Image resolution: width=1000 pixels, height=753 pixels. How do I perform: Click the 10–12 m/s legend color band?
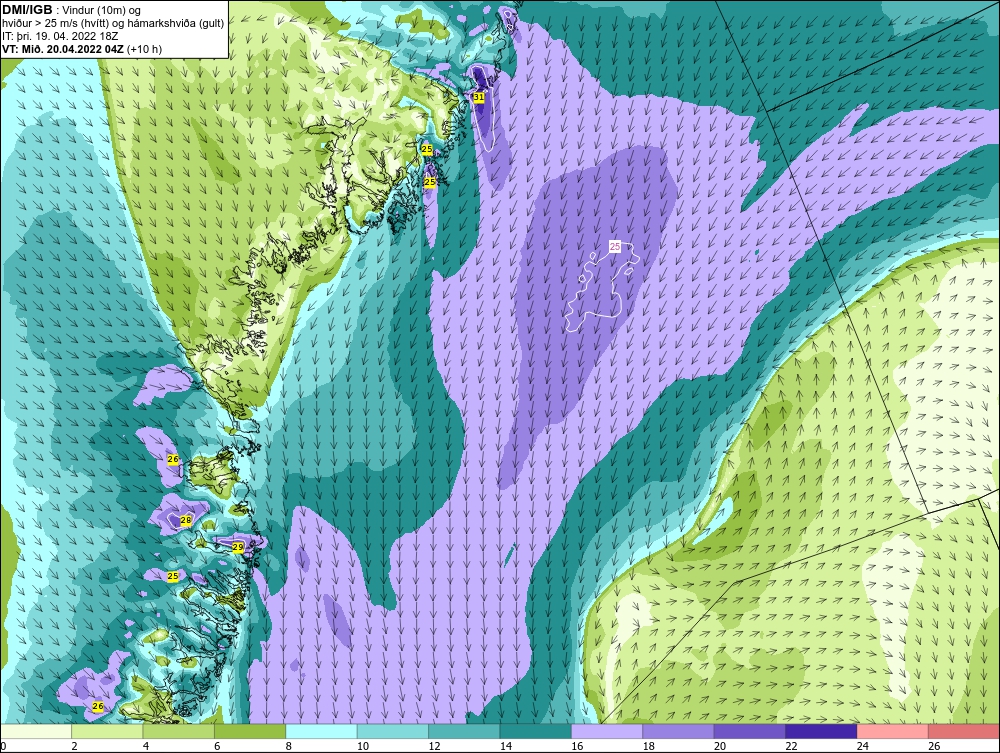point(393,731)
